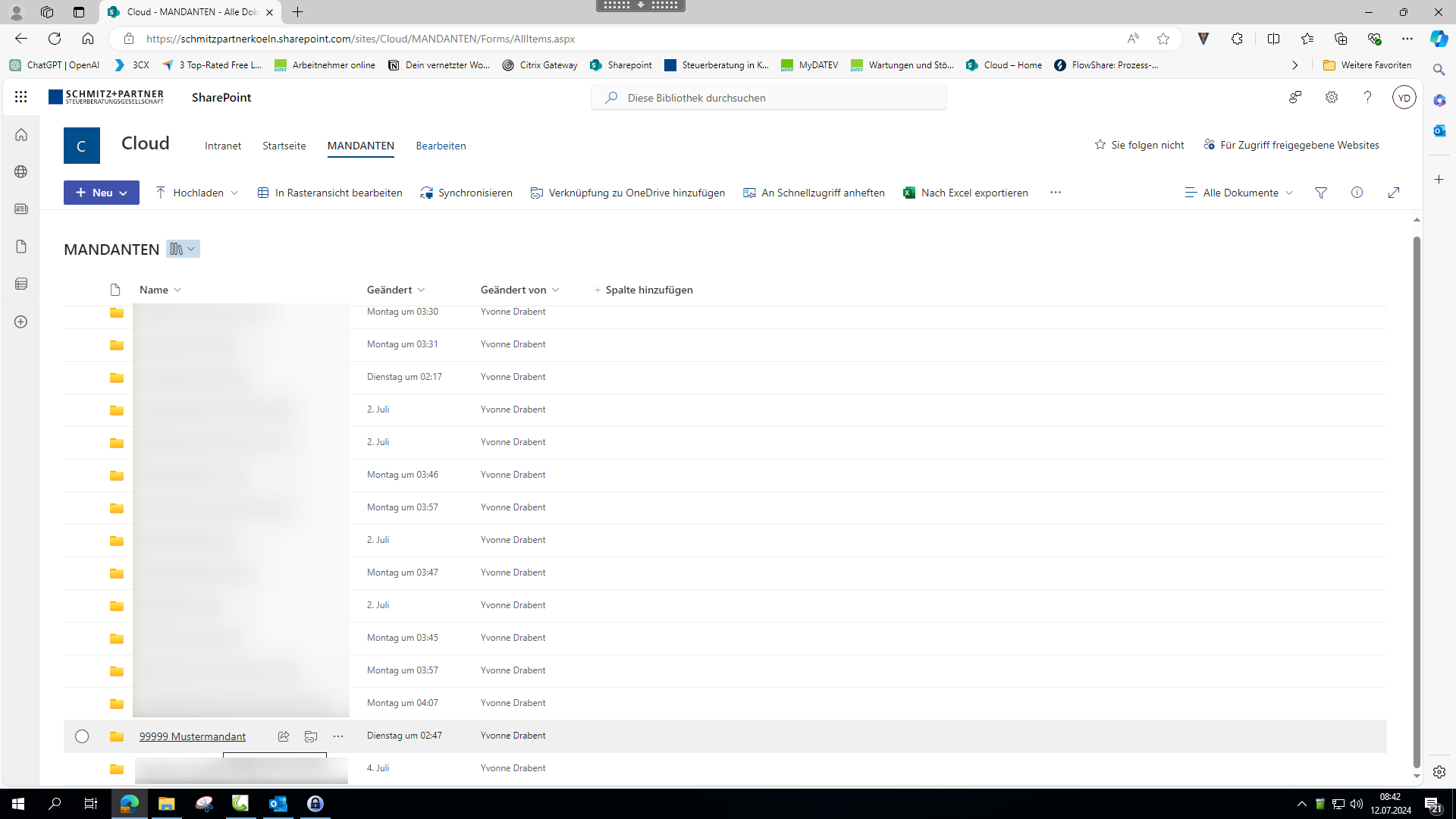Select the 99999 Mustermandant row circle
This screenshot has width=1456, height=819.
(82, 736)
